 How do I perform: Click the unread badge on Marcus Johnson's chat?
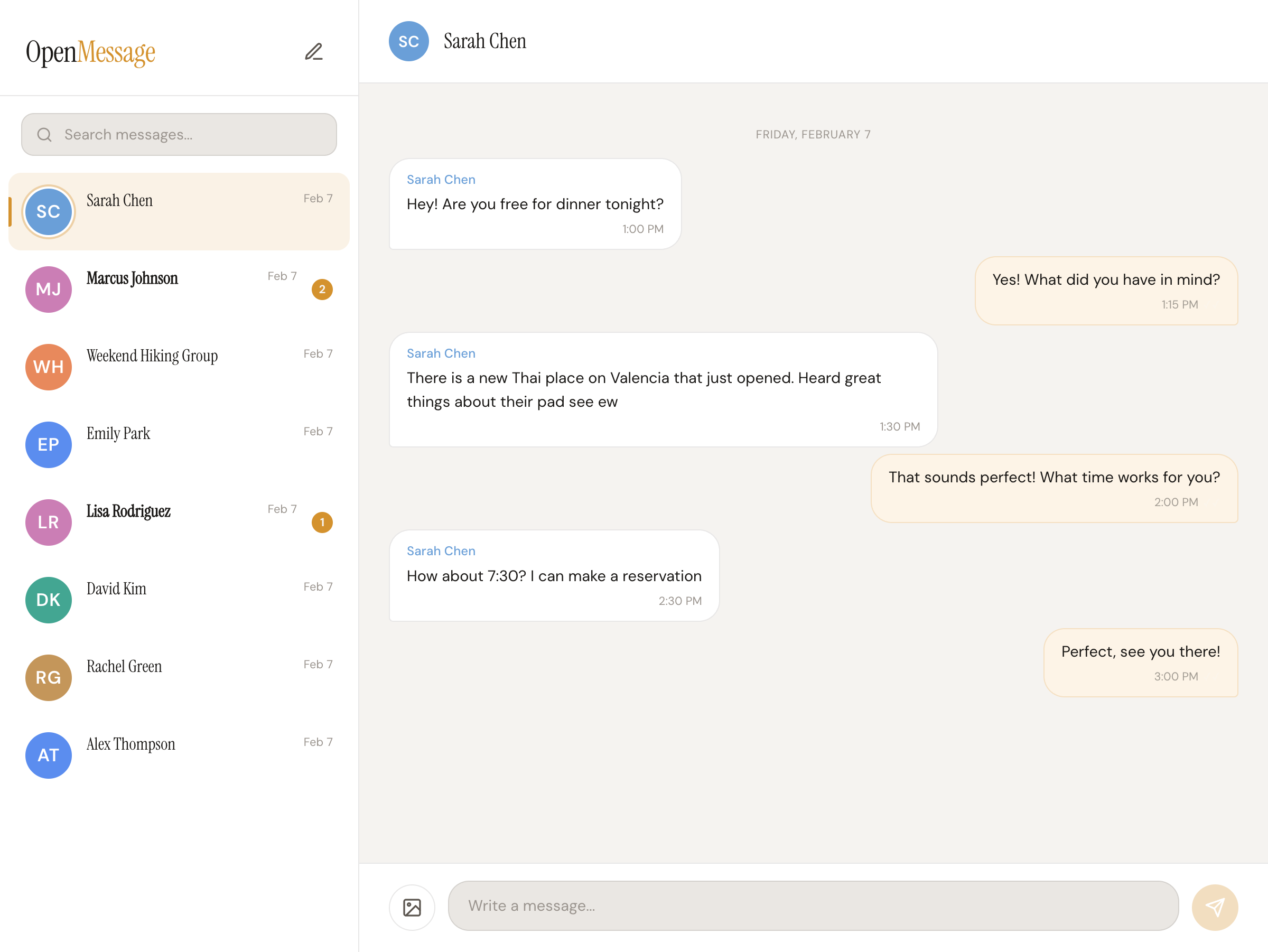click(x=323, y=290)
